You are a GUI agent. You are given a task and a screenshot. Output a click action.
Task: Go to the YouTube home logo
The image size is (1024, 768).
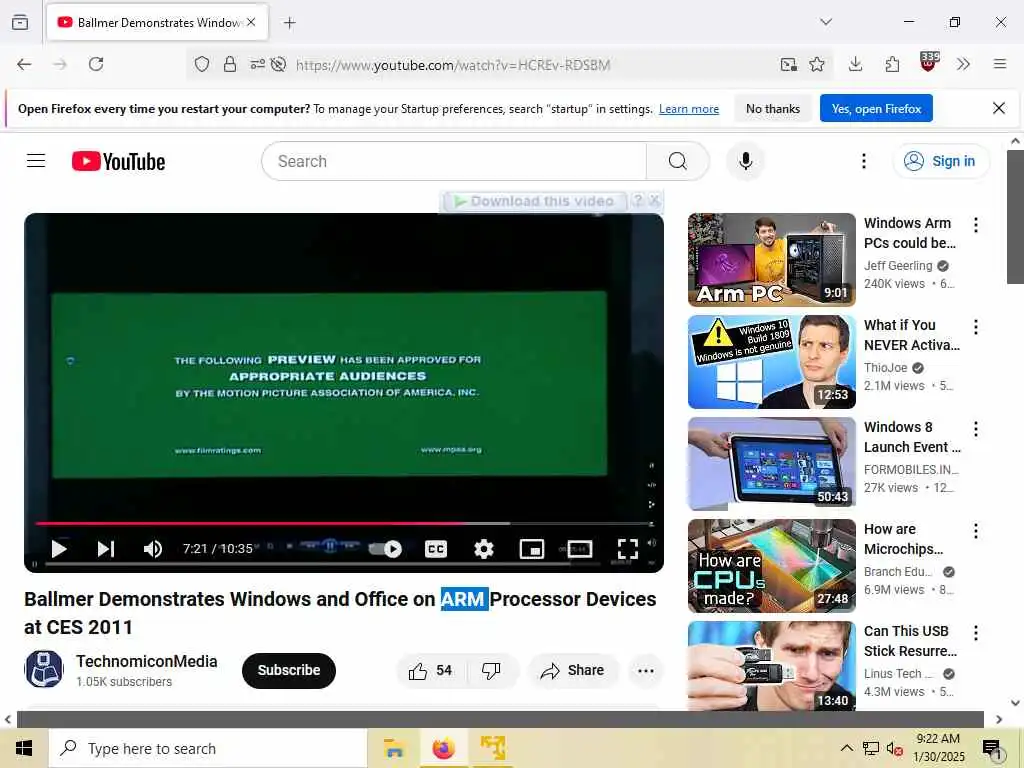[x=118, y=161]
